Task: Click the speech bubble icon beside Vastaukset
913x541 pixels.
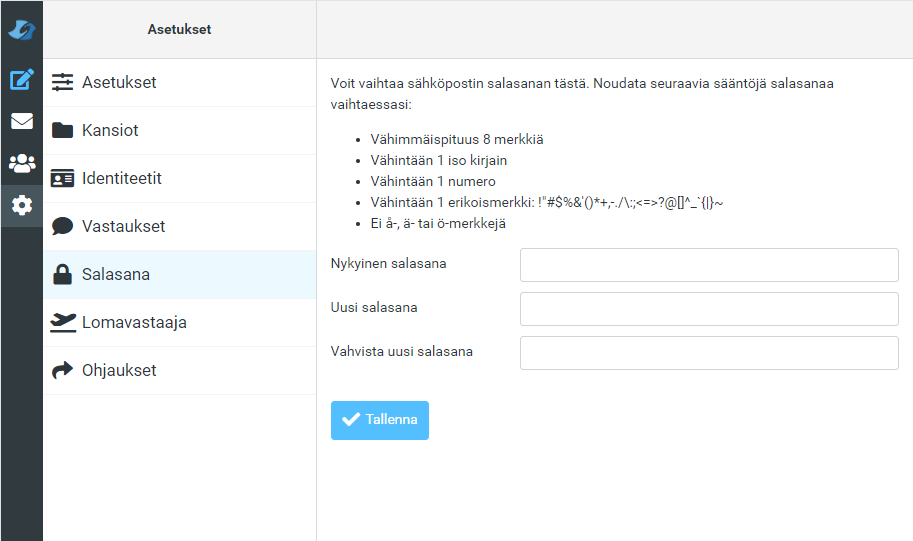Action: tap(62, 226)
